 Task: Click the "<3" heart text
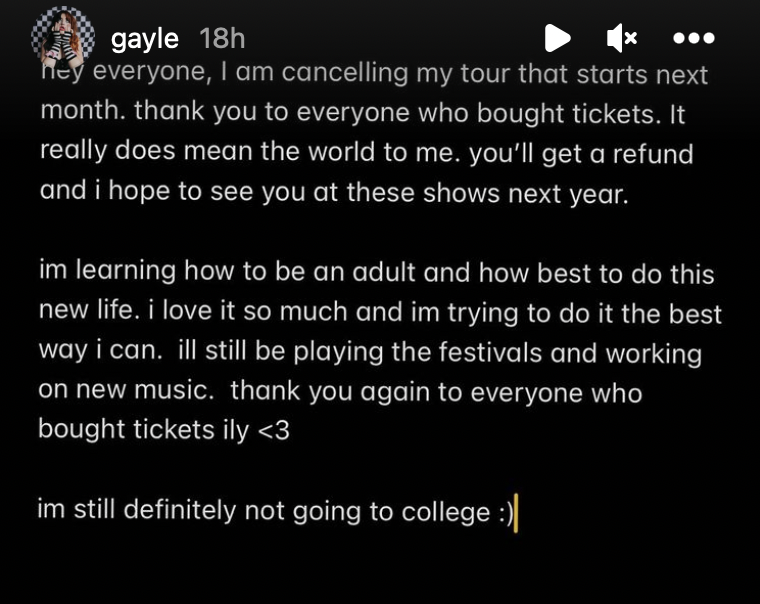(x=272, y=429)
